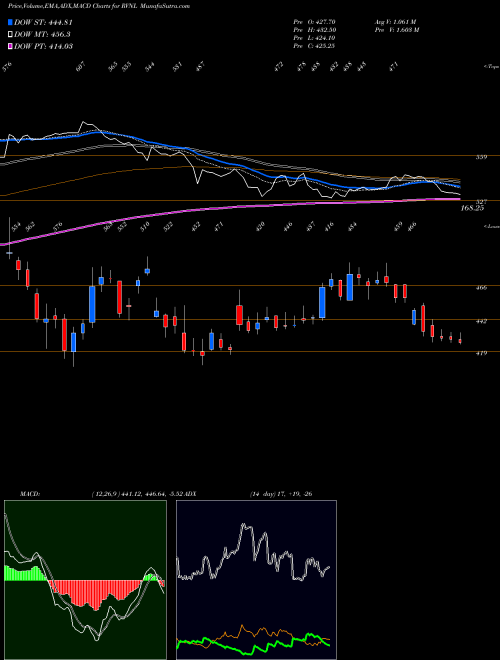The height and width of the screenshot is (660, 500).
Task: Click the 442 price axis label
Action: (x=482, y=321)
